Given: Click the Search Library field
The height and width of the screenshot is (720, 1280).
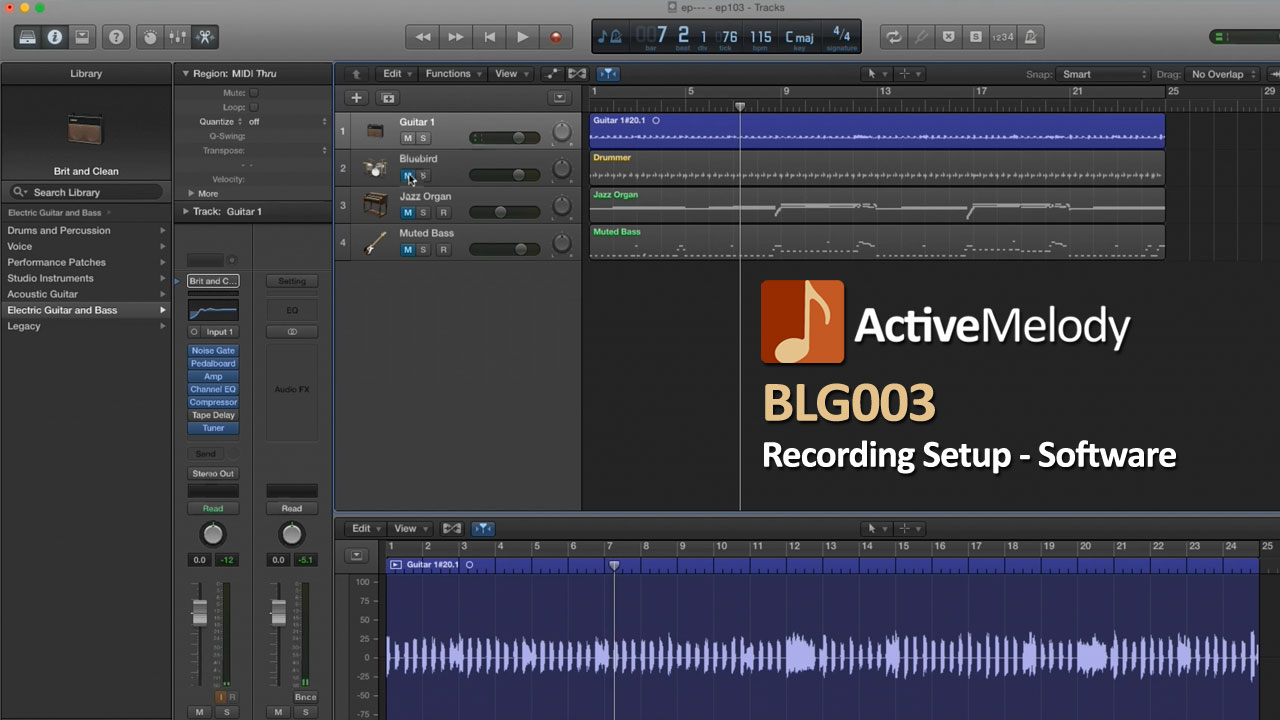Looking at the screenshot, I should (86, 192).
